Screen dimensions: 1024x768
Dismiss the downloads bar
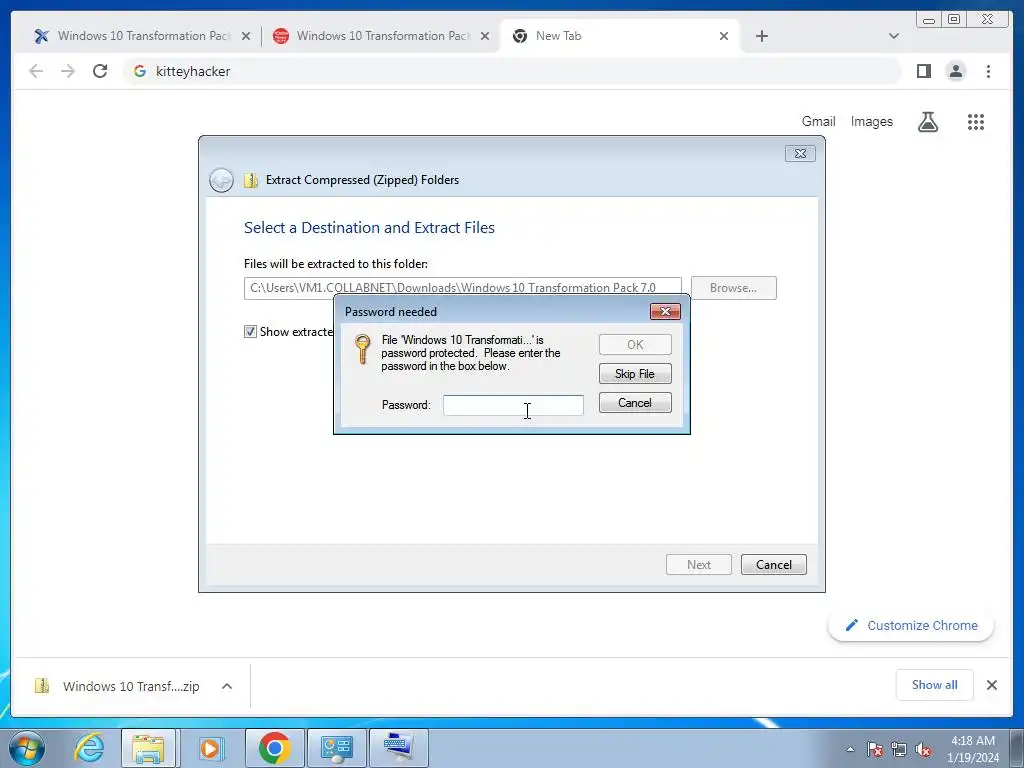pyautogui.click(x=992, y=685)
